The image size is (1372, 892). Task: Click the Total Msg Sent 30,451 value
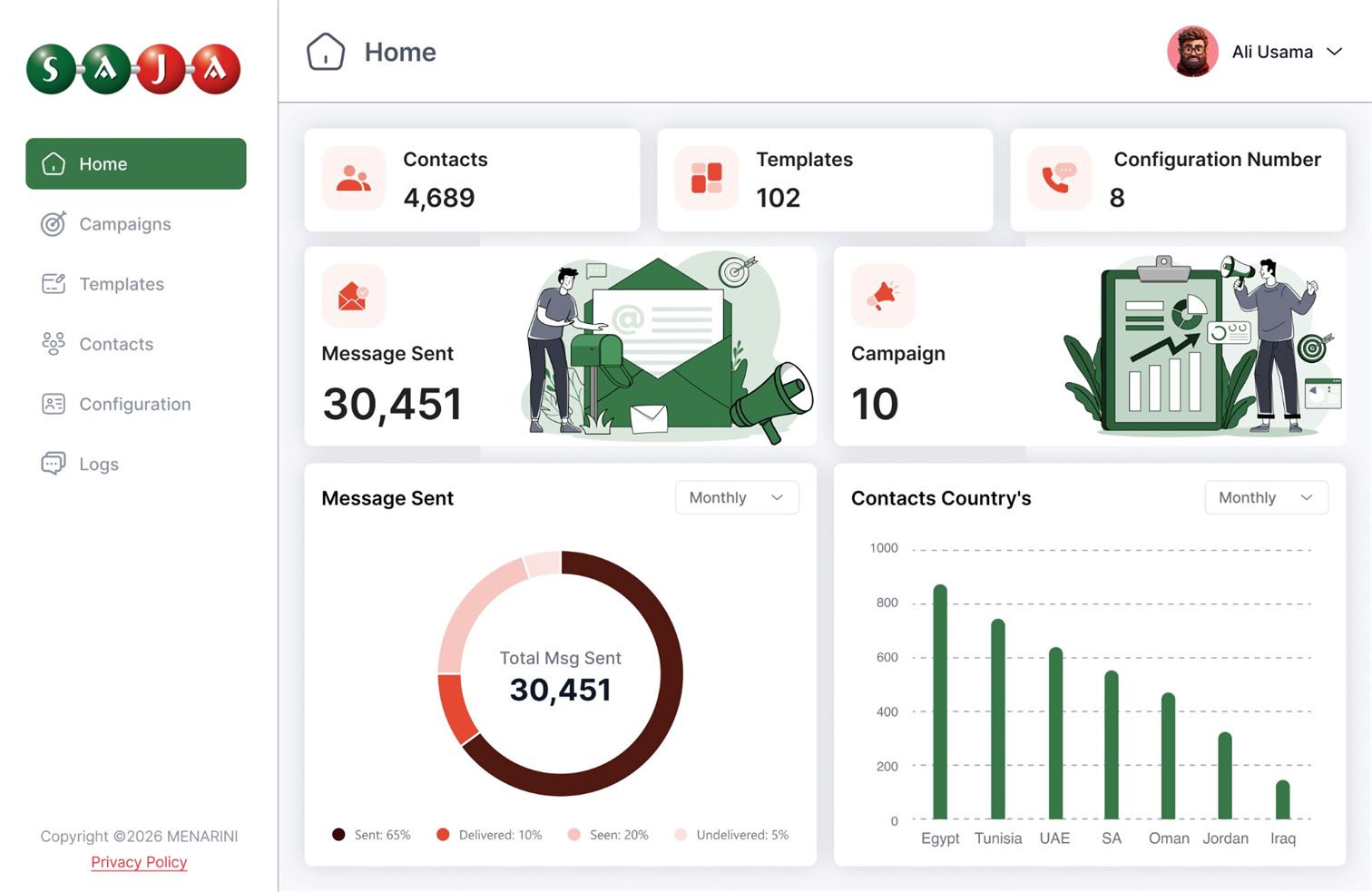[561, 690]
